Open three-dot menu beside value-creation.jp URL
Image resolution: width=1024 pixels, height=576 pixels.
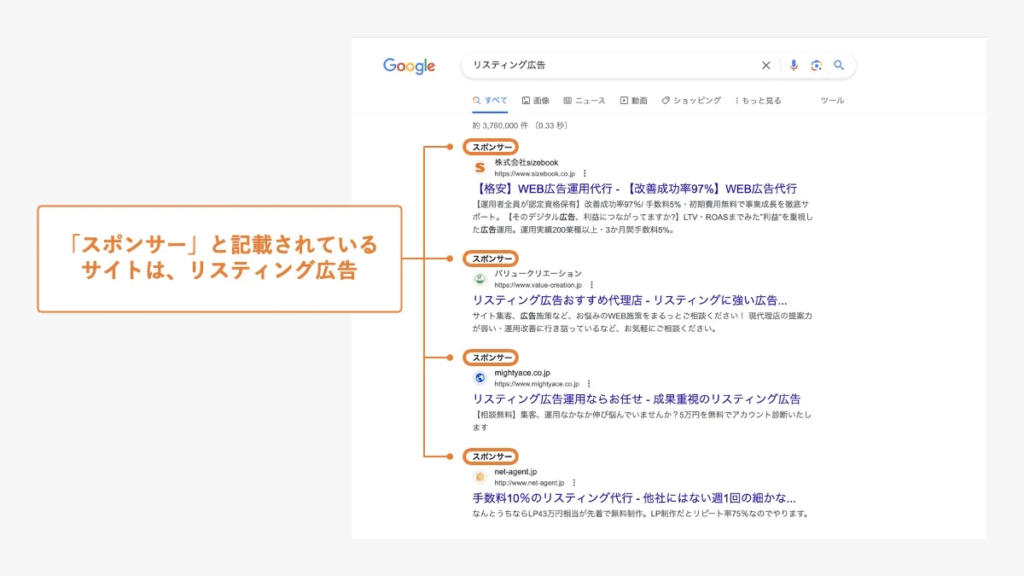coord(591,285)
